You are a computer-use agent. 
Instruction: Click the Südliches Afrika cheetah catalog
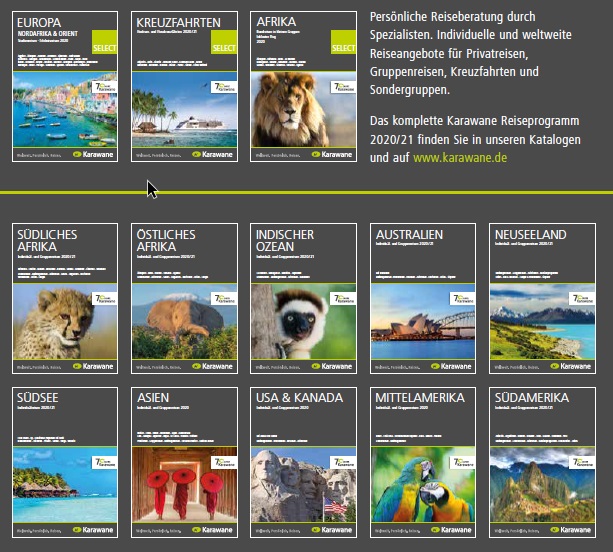[x=65, y=298]
